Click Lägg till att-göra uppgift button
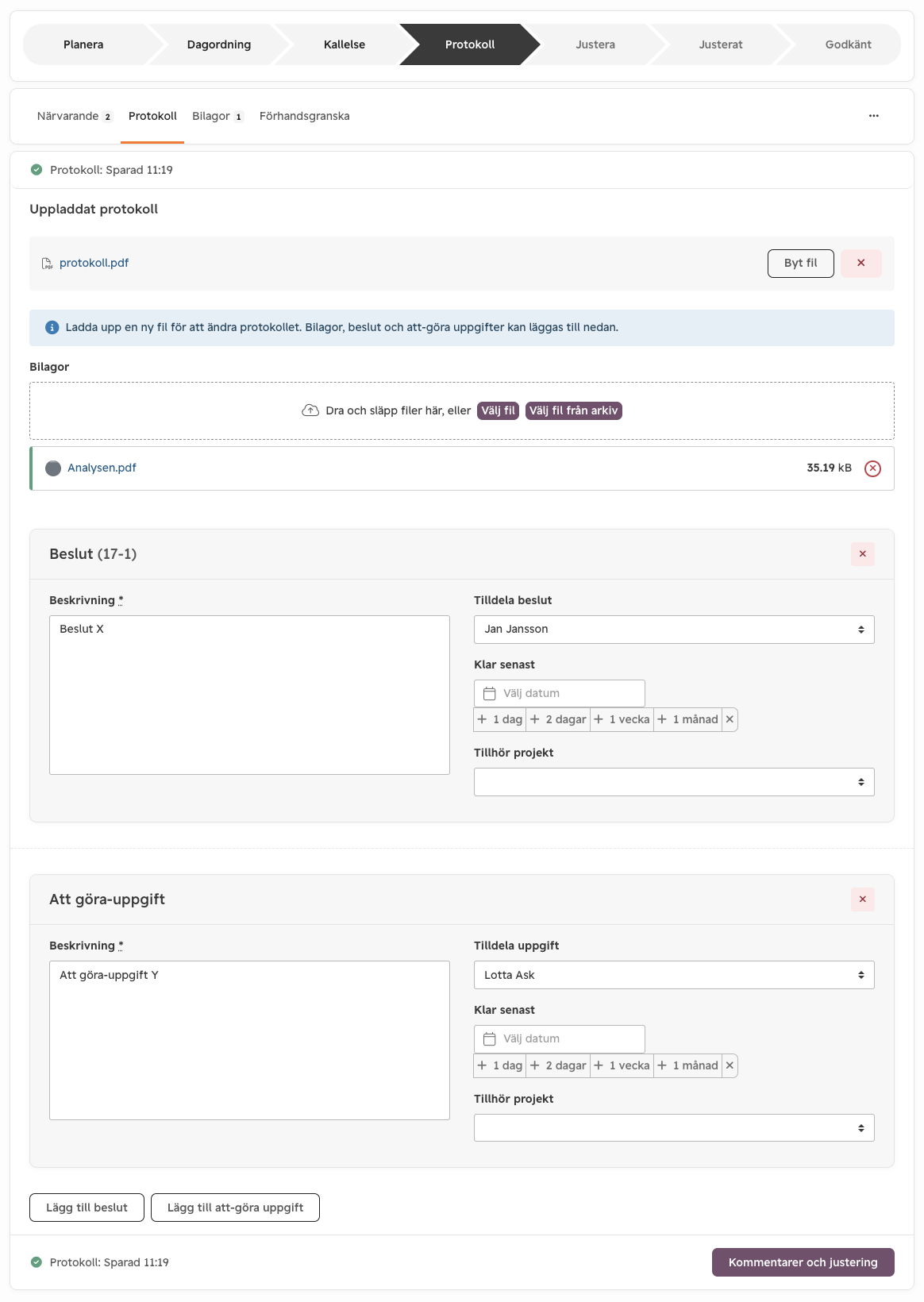 235,1208
